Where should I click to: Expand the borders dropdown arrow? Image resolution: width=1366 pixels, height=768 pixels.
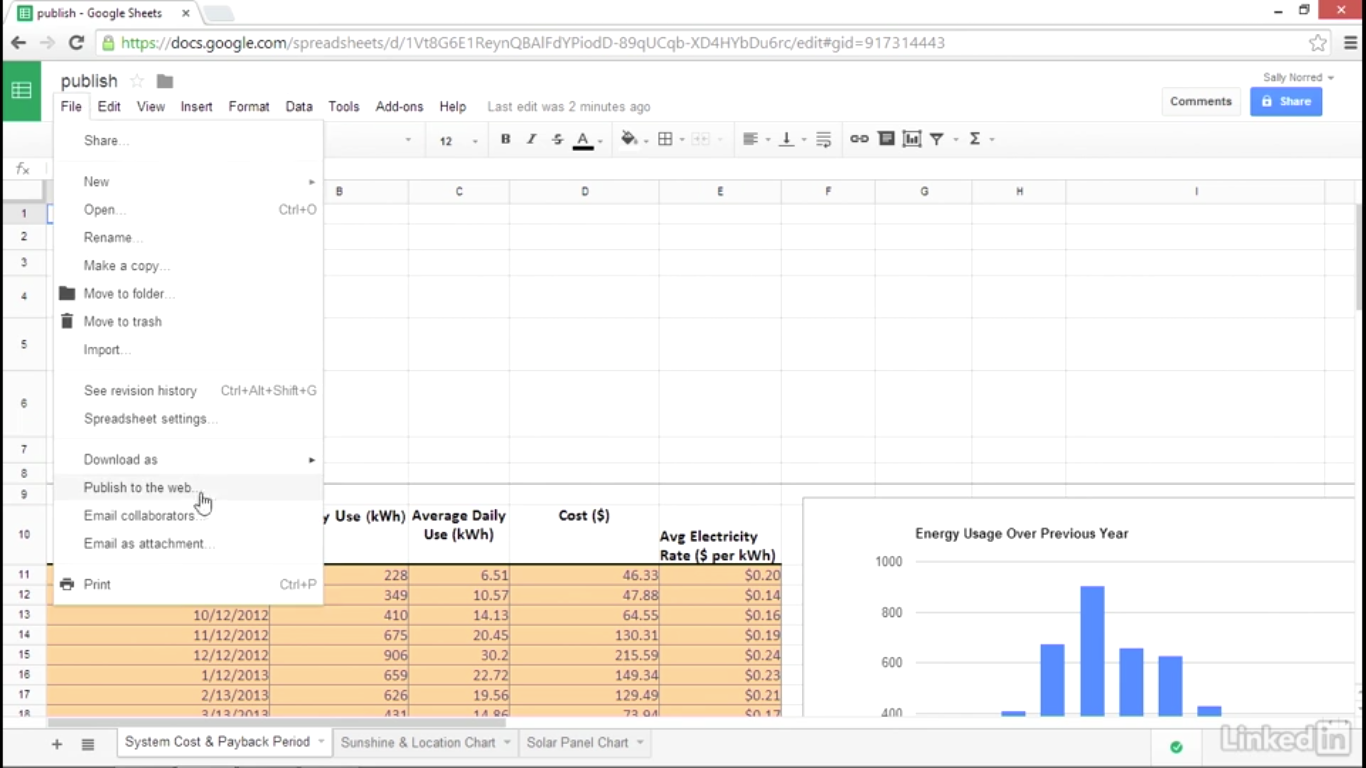coord(682,140)
